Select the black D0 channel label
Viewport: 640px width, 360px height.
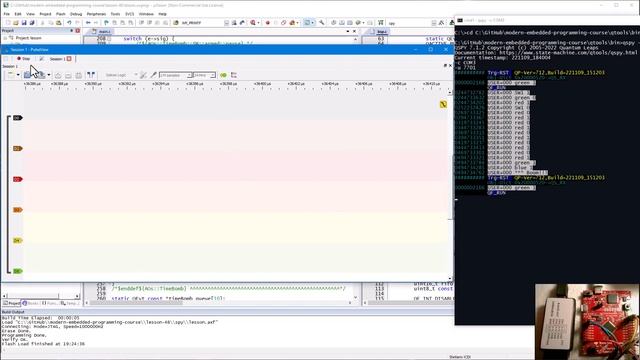pyautogui.click(x=18, y=118)
